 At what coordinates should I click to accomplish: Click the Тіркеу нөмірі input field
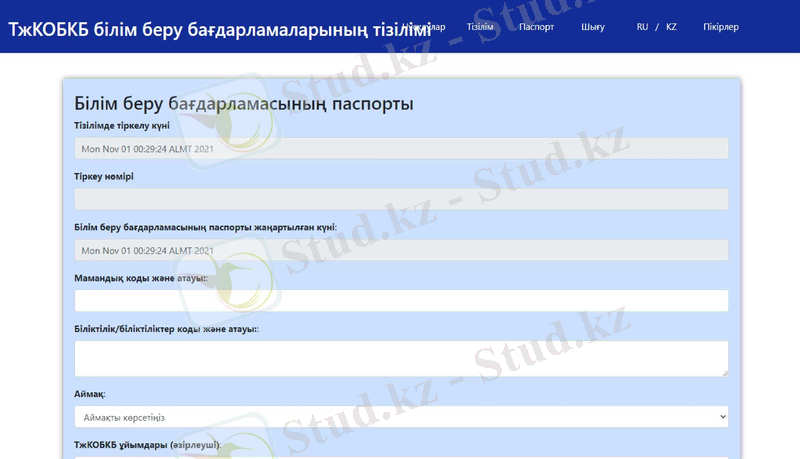click(401, 199)
